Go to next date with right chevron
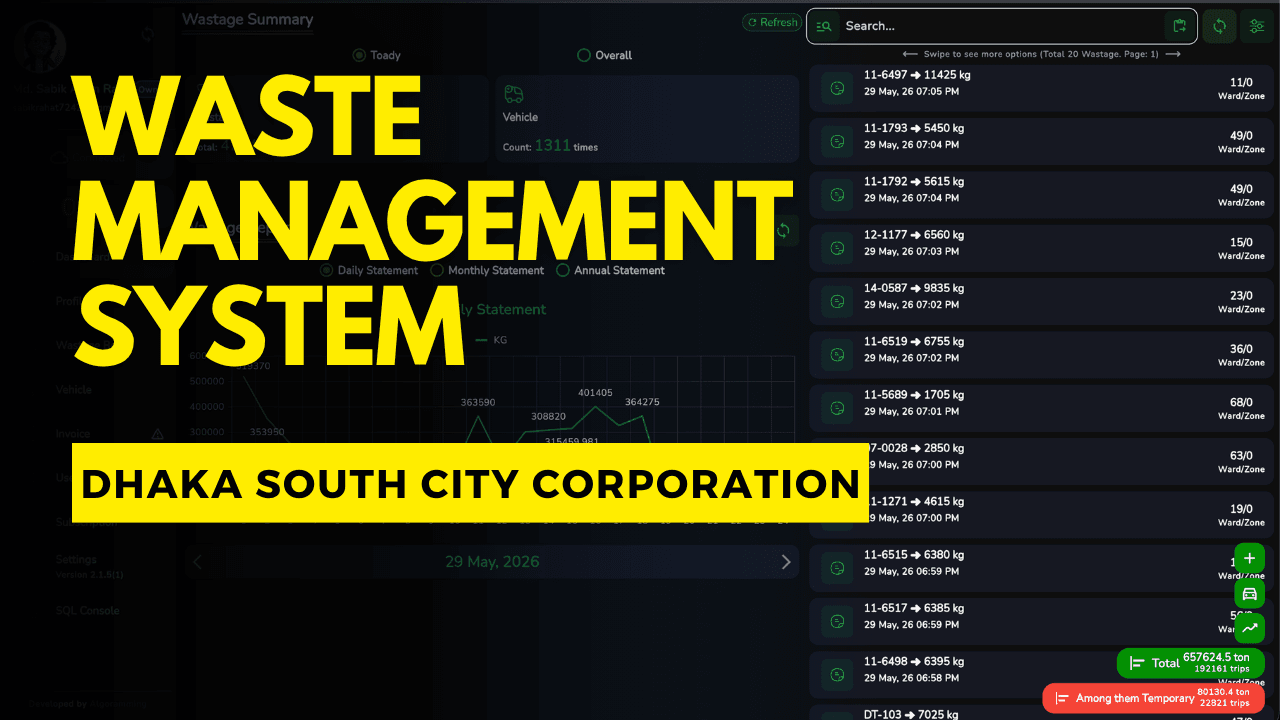This screenshot has width=1280, height=720. click(x=786, y=562)
